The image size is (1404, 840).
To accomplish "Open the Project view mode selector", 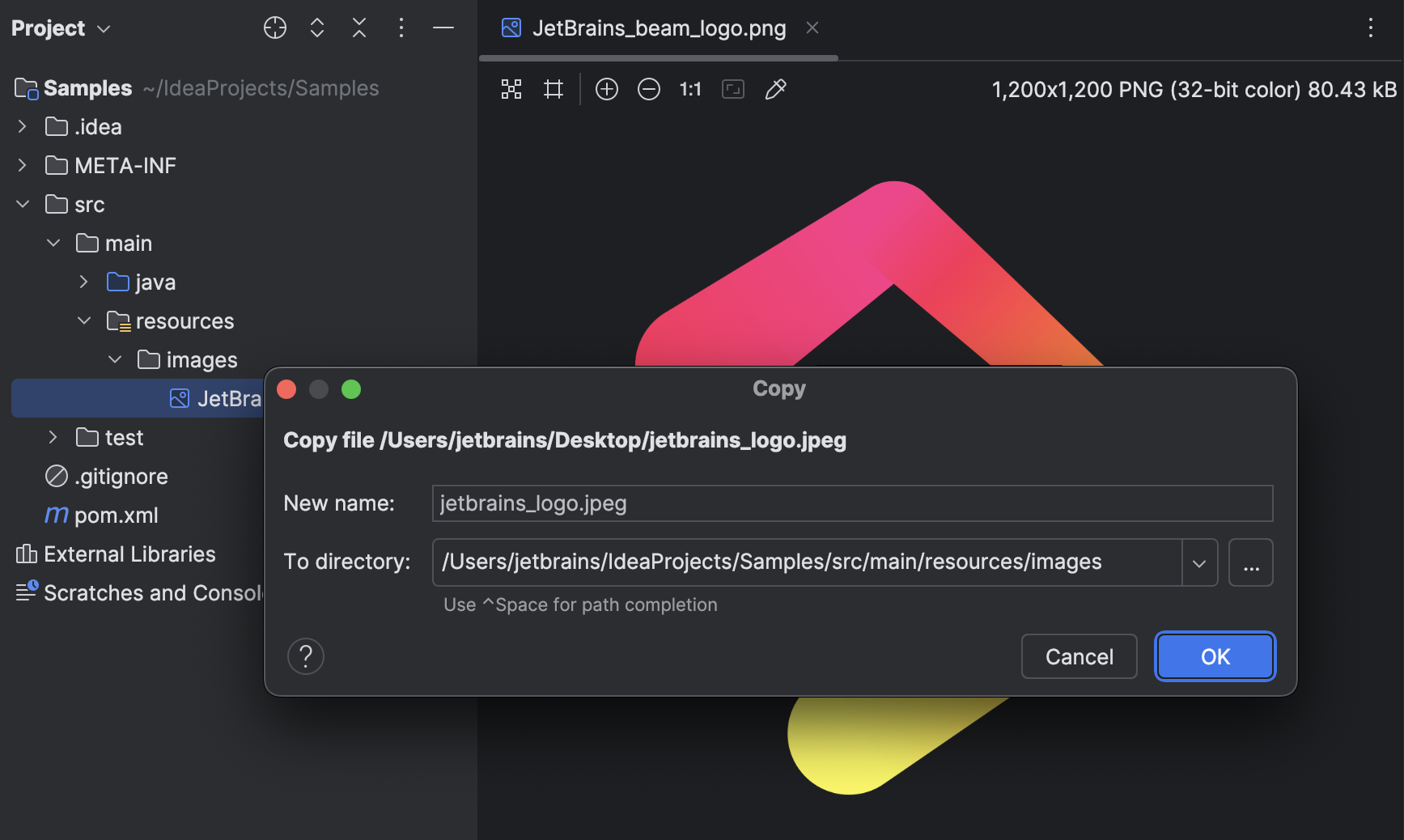I will (x=104, y=28).
